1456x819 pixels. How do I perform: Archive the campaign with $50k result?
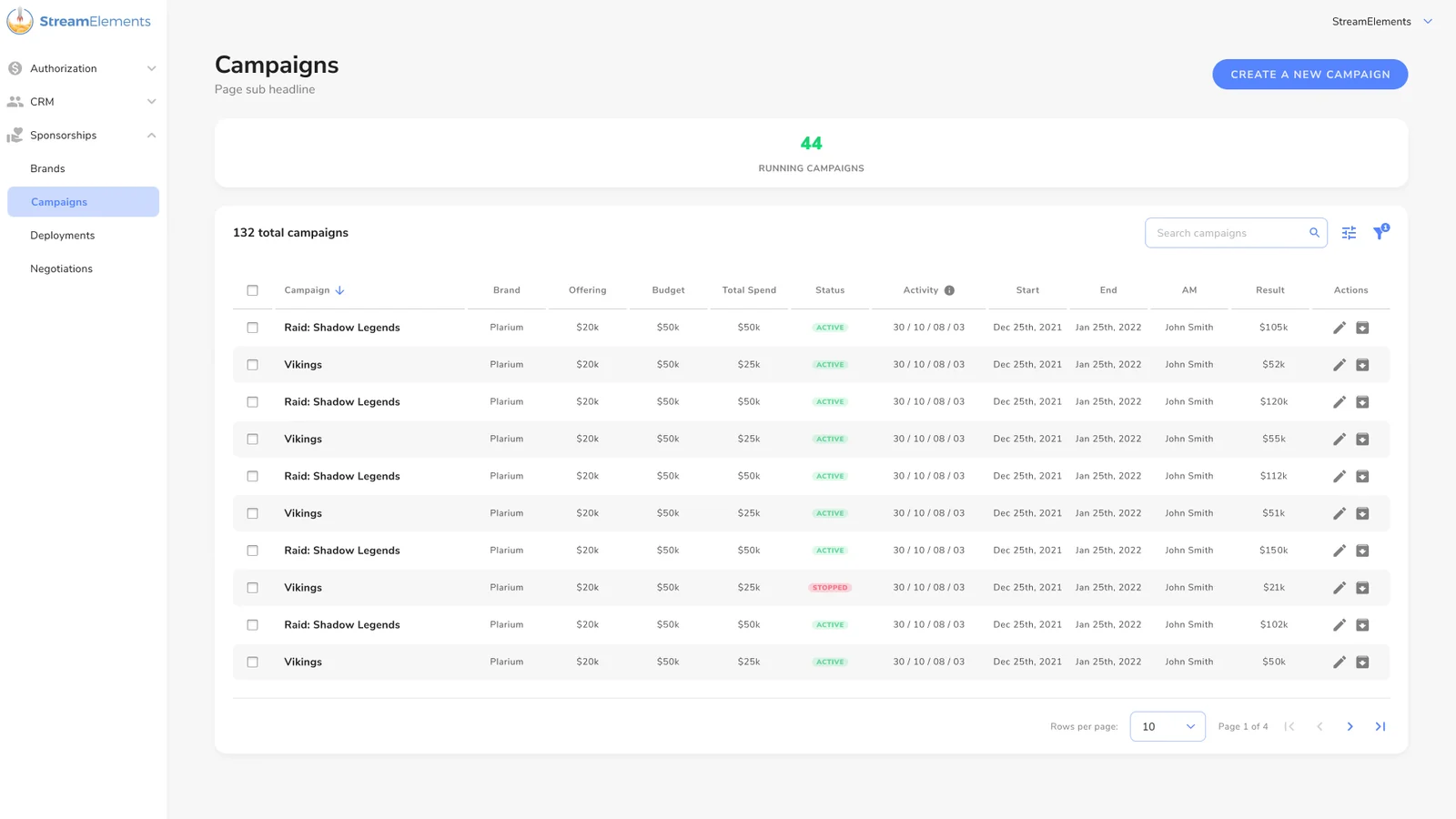[1362, 662]
